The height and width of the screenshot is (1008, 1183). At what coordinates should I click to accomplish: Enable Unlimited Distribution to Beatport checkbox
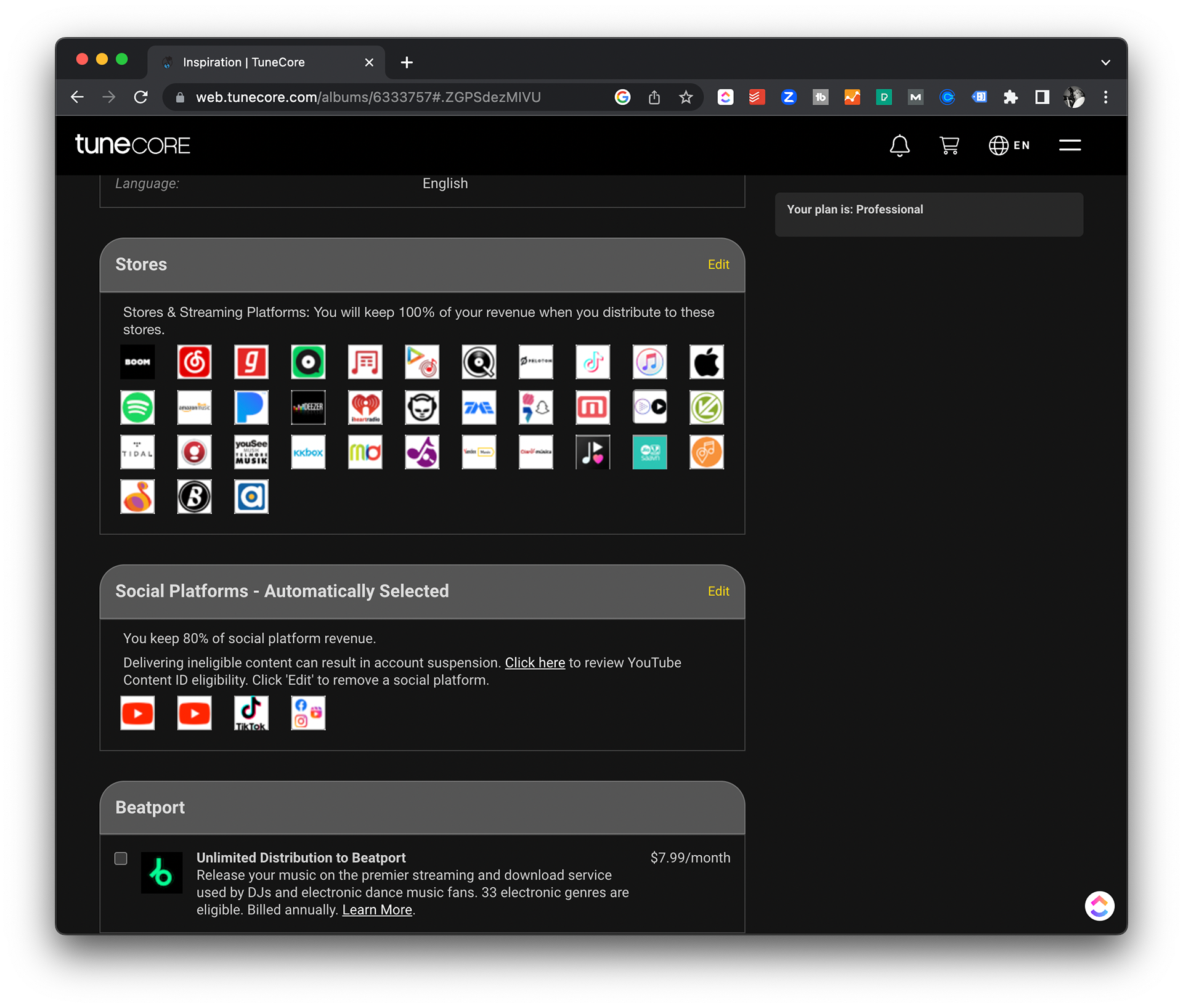point(121,858)
